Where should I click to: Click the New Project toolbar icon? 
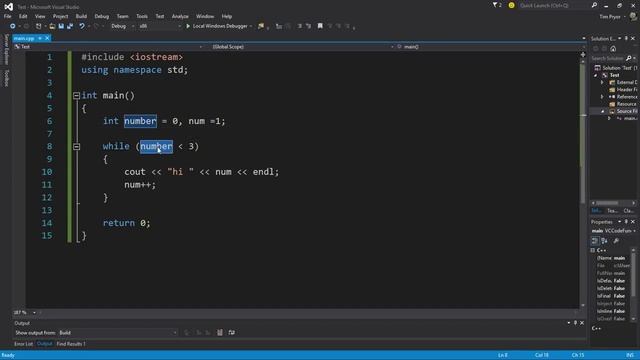[x=39, y=26]
